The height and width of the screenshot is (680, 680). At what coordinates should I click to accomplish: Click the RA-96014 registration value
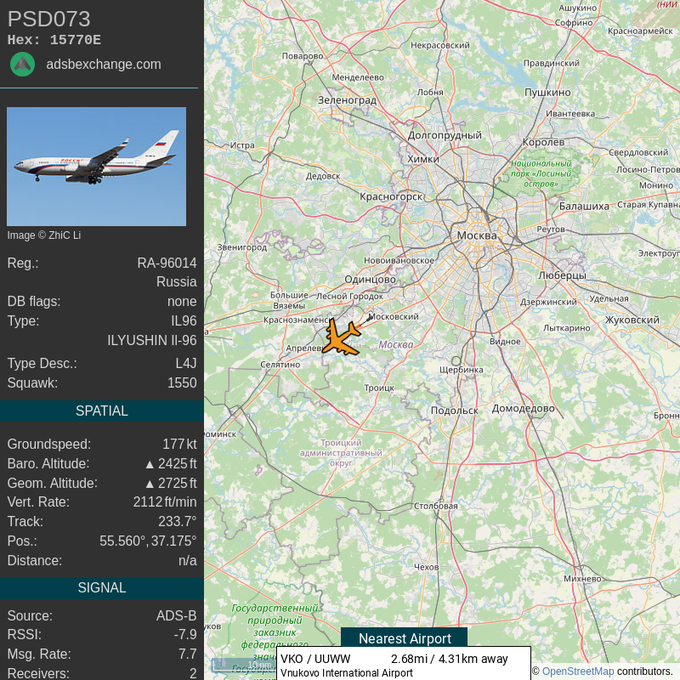[x=167, y=263]
